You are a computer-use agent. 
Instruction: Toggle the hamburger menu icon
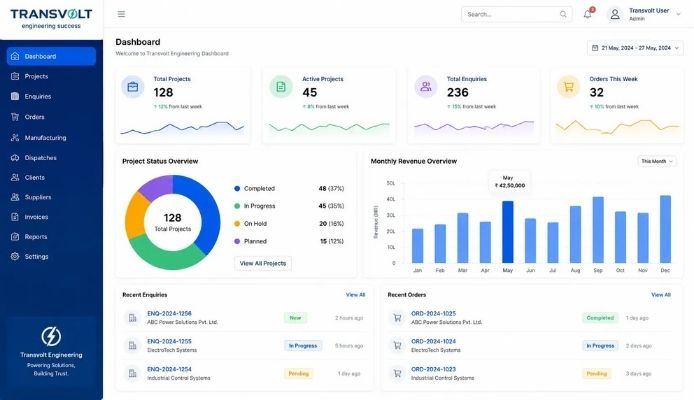pyautogui.click(x=121, y=14)
